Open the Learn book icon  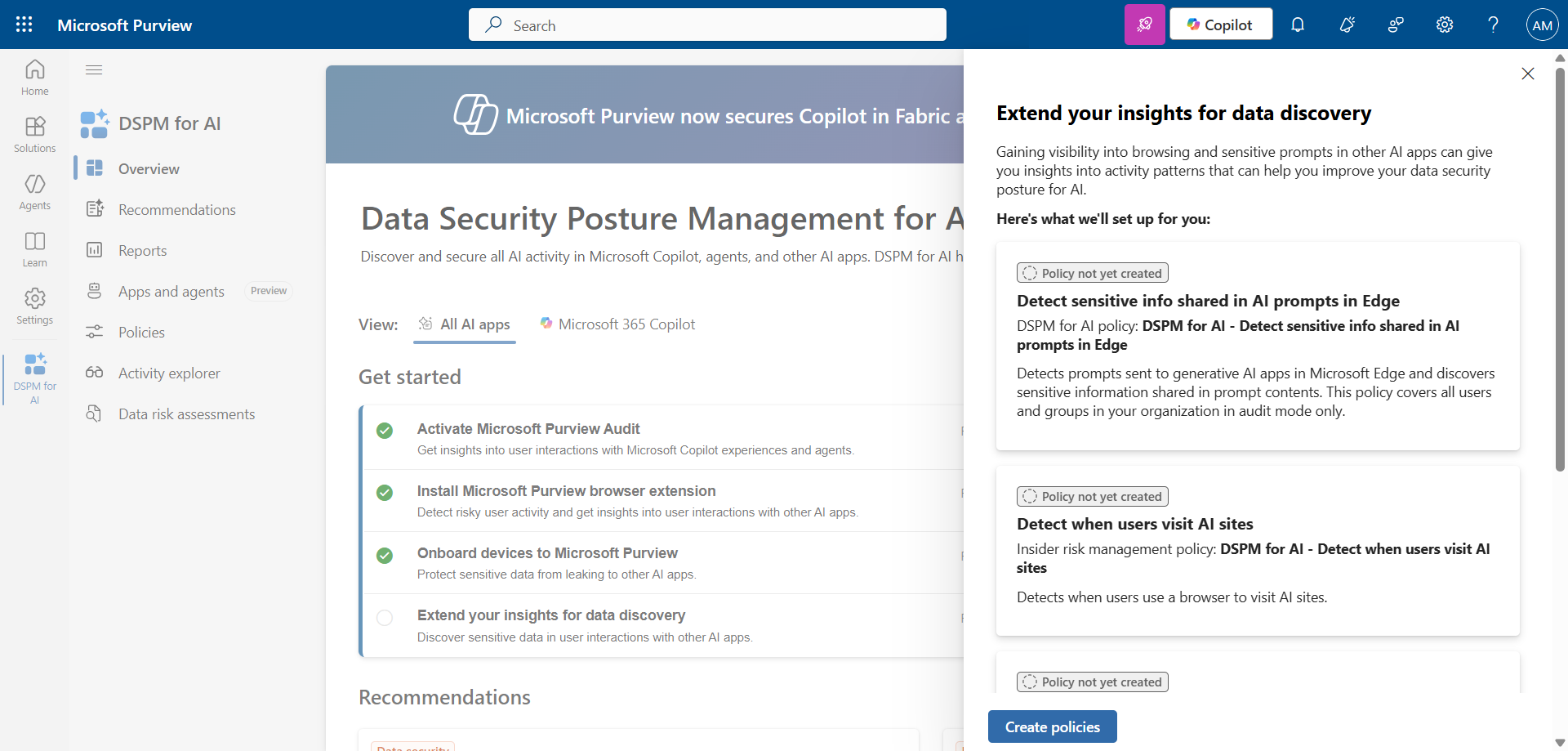[34, 249]
